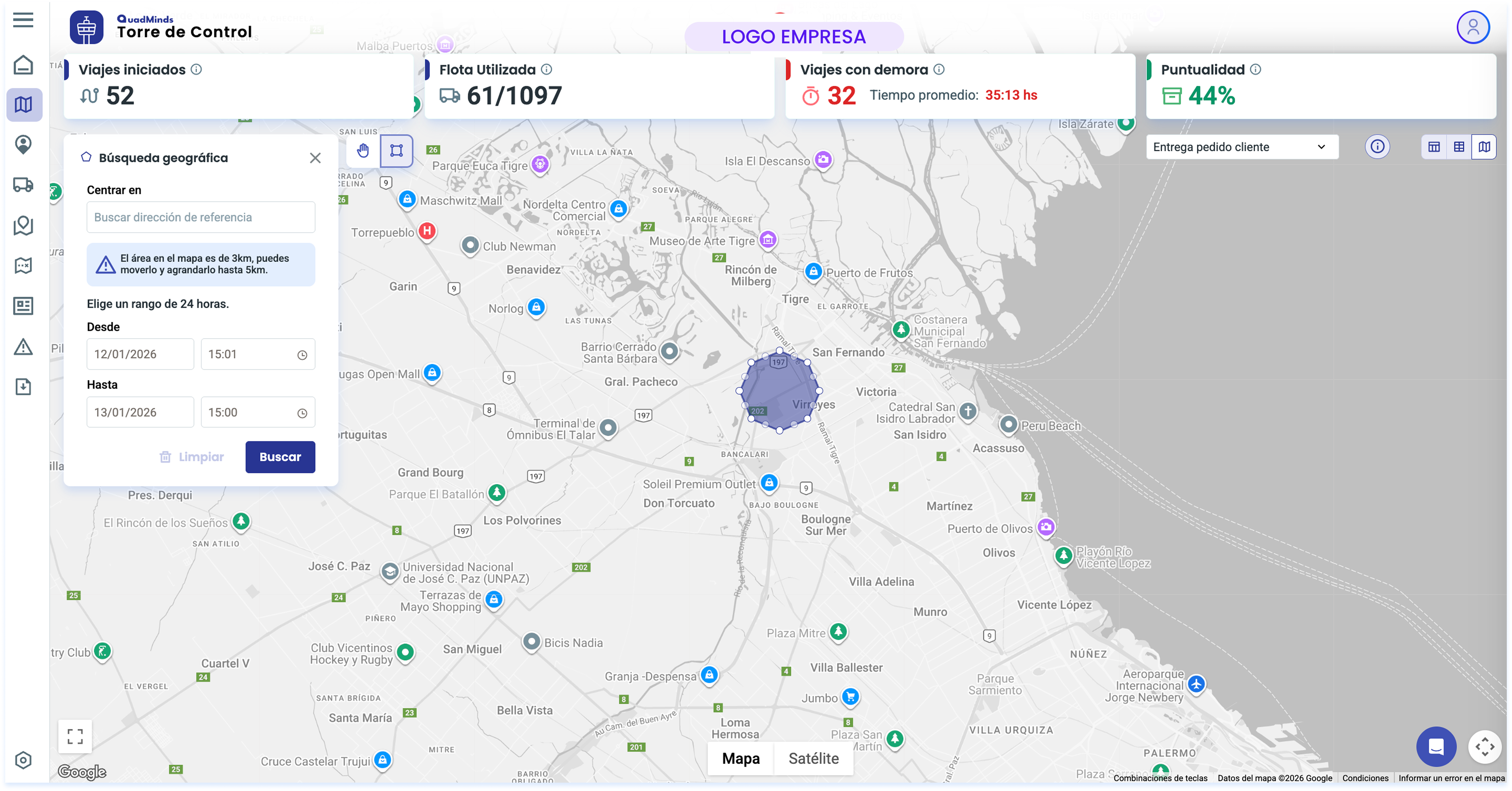Screen dimensions: 1512x791
Task: Toggle the grid view display mode
Action: [x=1459, y=147]
